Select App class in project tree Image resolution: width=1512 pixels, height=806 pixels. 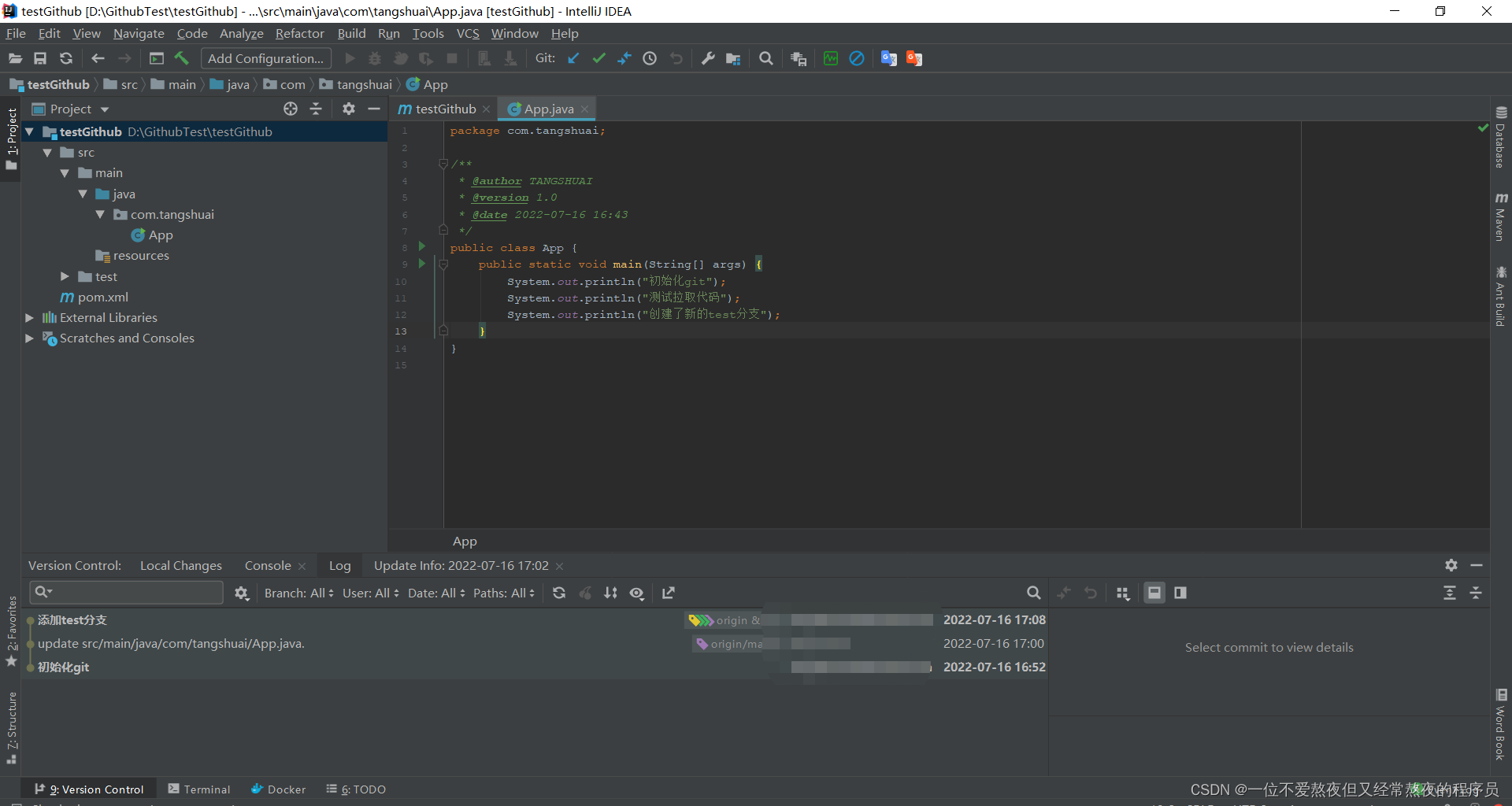152,235
